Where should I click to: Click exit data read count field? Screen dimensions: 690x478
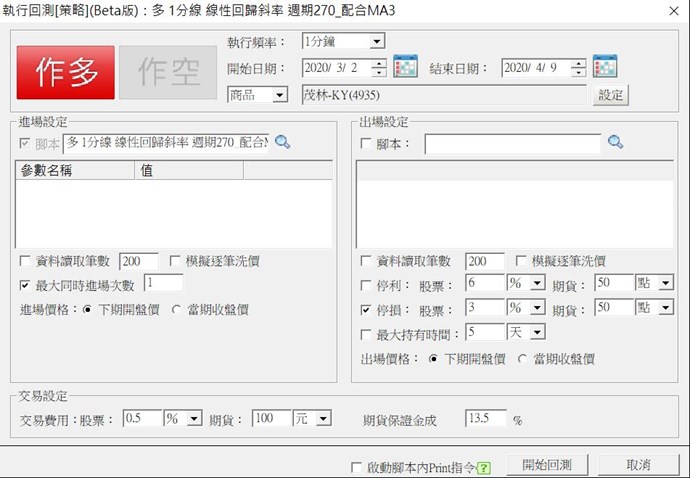484,261
